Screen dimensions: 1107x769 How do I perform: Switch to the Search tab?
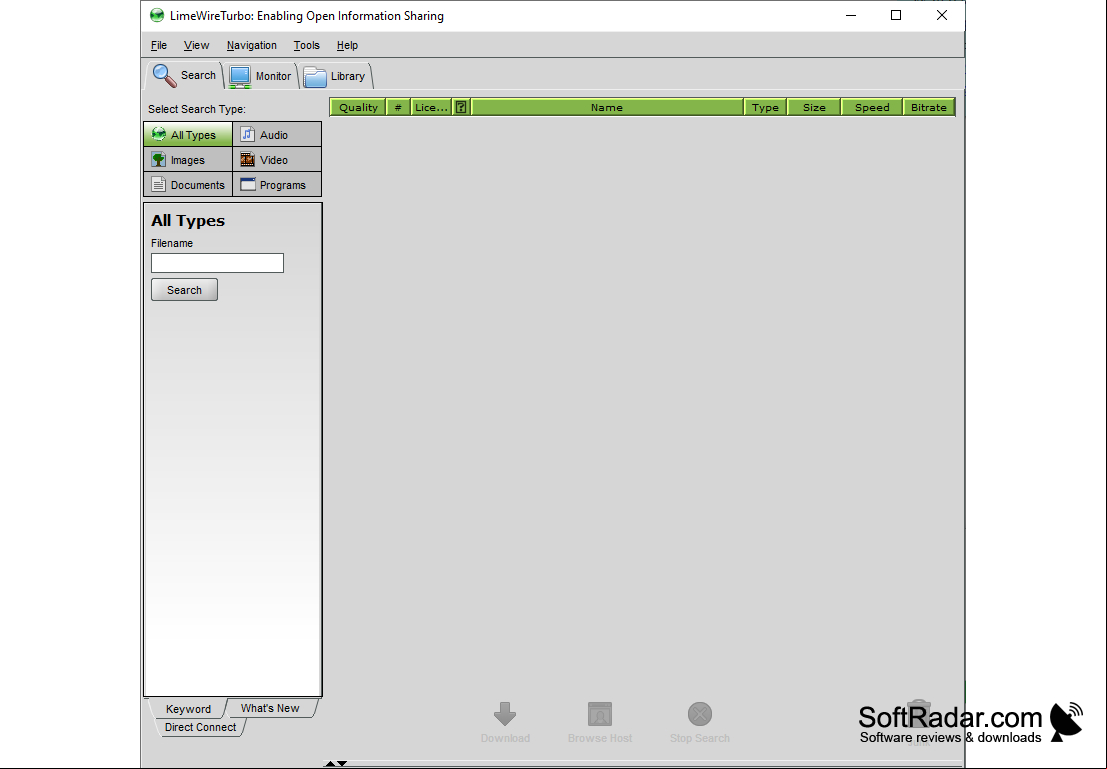click(x=185, y=76)
